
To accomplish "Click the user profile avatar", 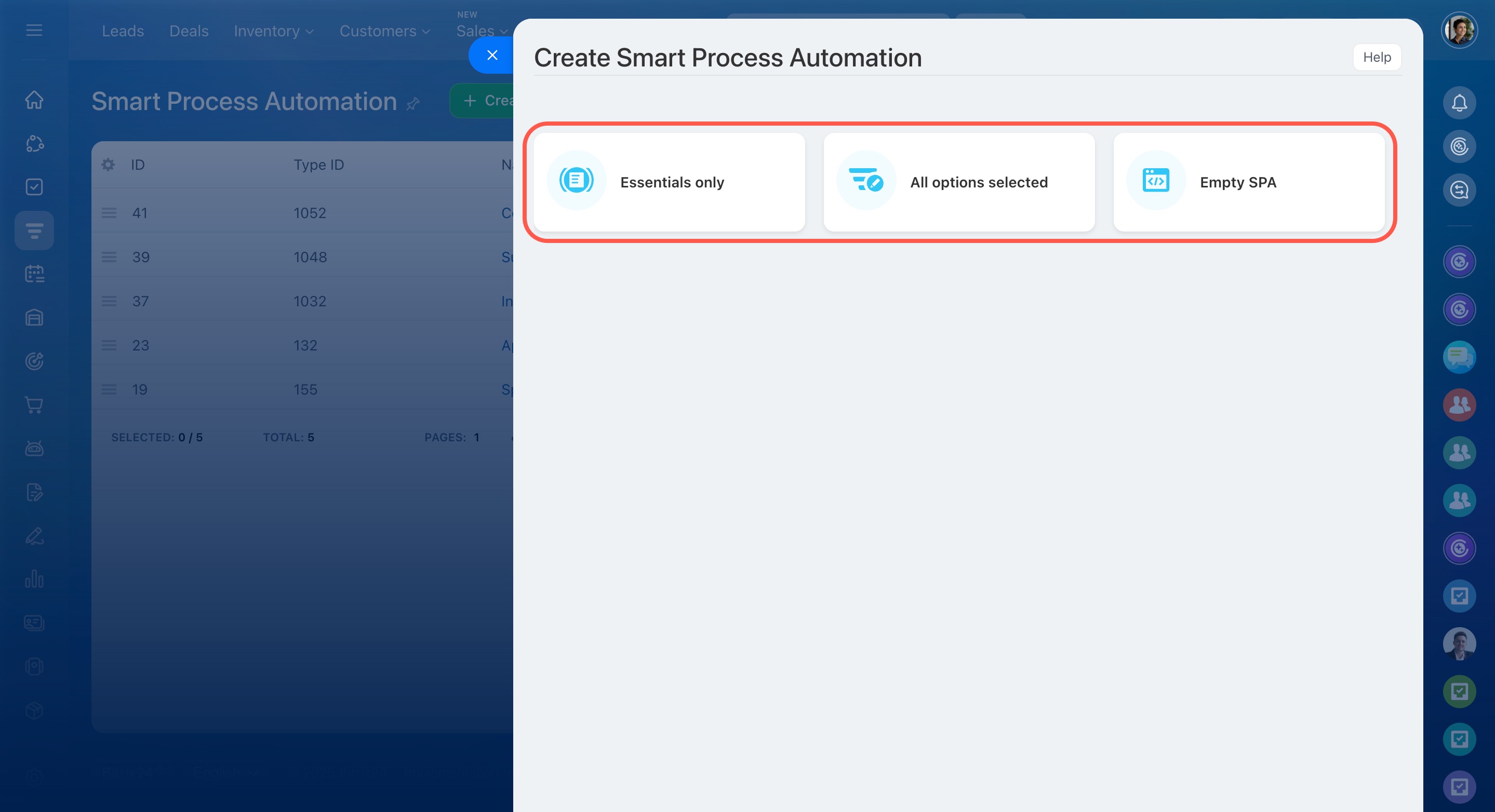I will coord(1459,30).
